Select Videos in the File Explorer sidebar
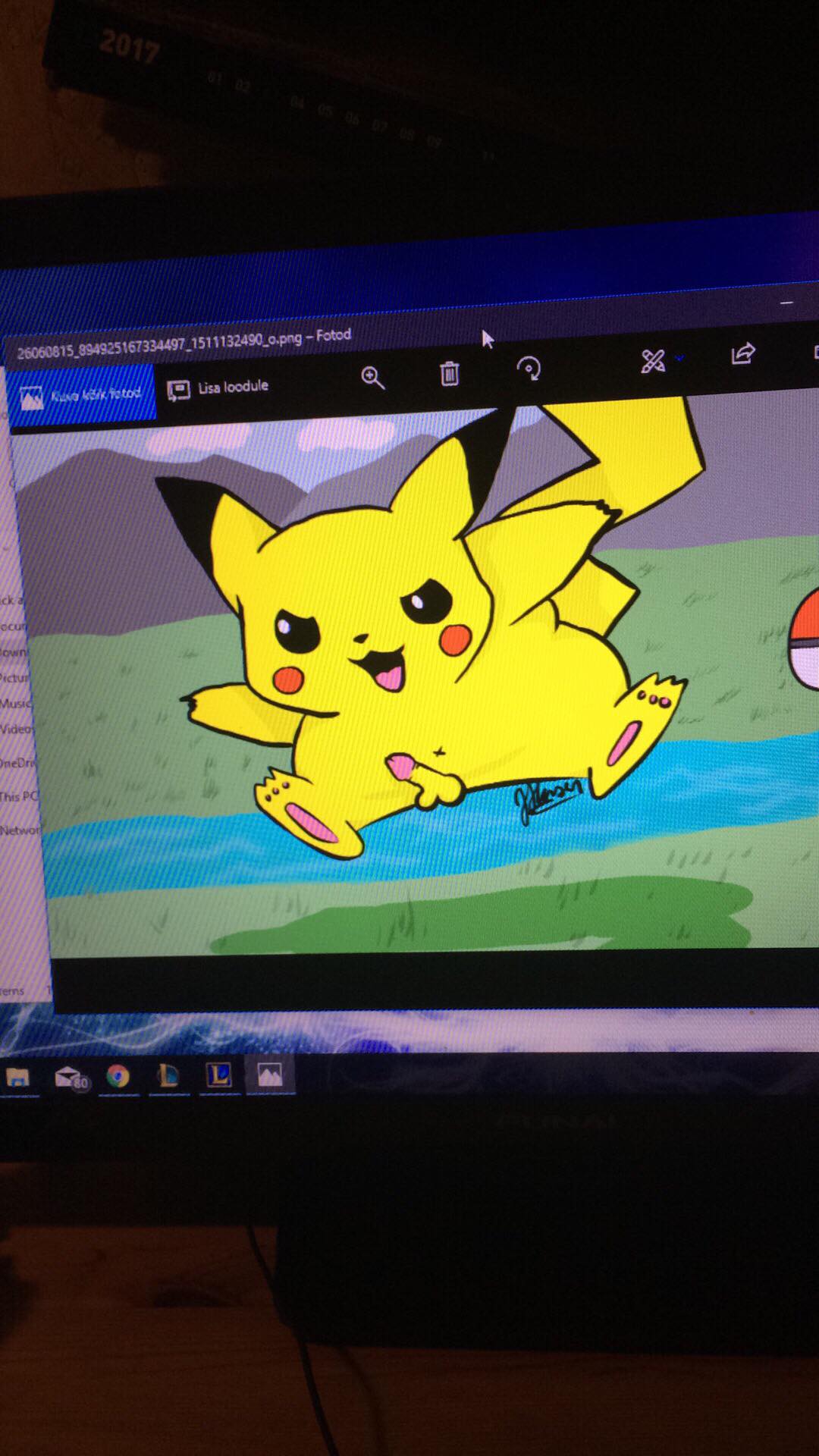The width and height of the screenshot is (819, 1456). point(17,728)
